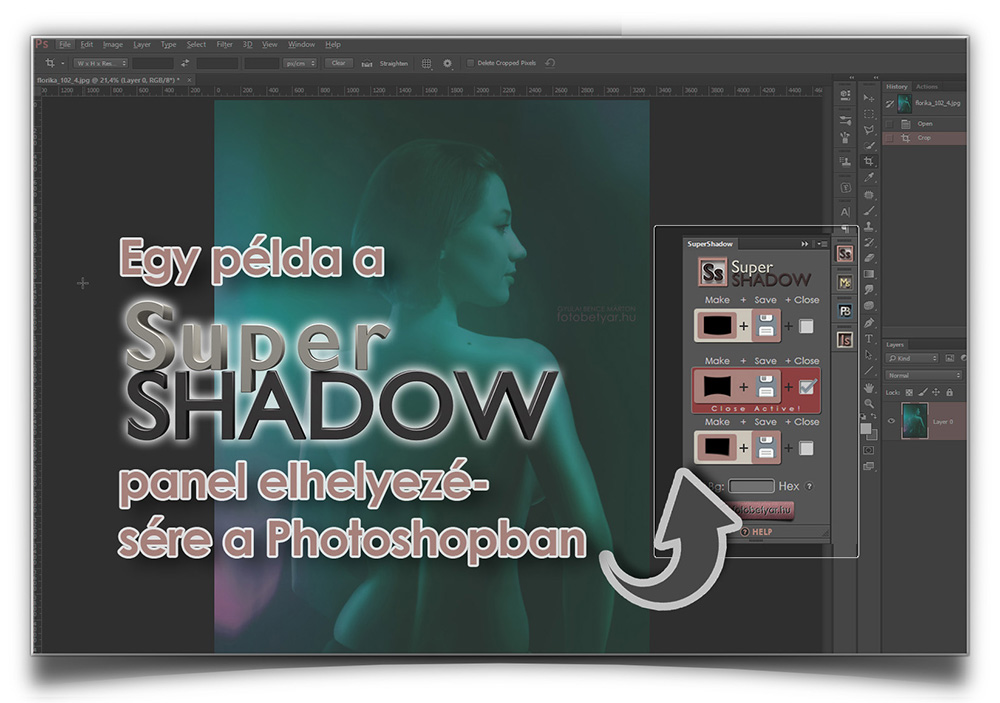Select the Quick Selection tool
The image size is (1000, 703).
pyautogui.click(x=869, y=146)
